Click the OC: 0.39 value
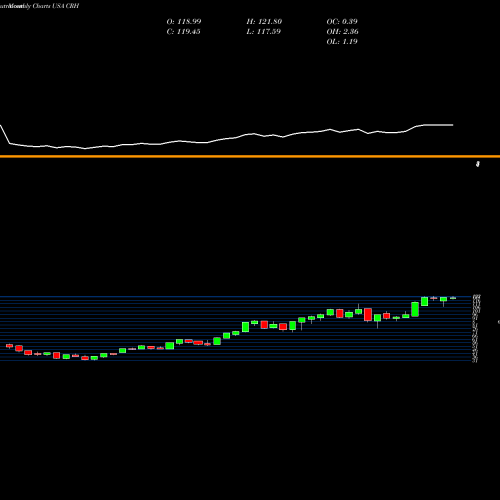The width and height of the screenshot is (500, 500). click(x=342, y=22)
